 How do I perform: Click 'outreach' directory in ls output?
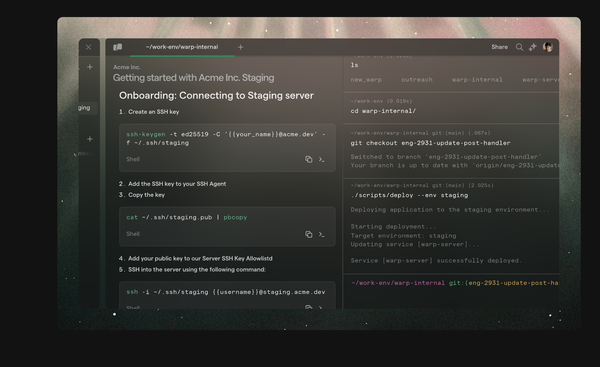click(x=417, y=80)
